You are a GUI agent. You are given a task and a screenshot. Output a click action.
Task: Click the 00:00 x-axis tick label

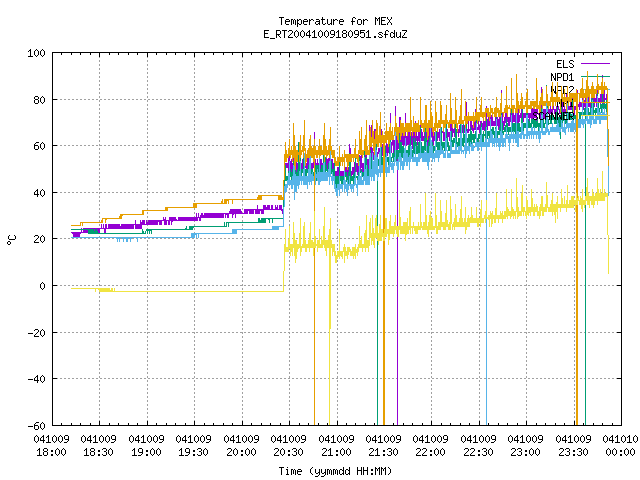620,452
